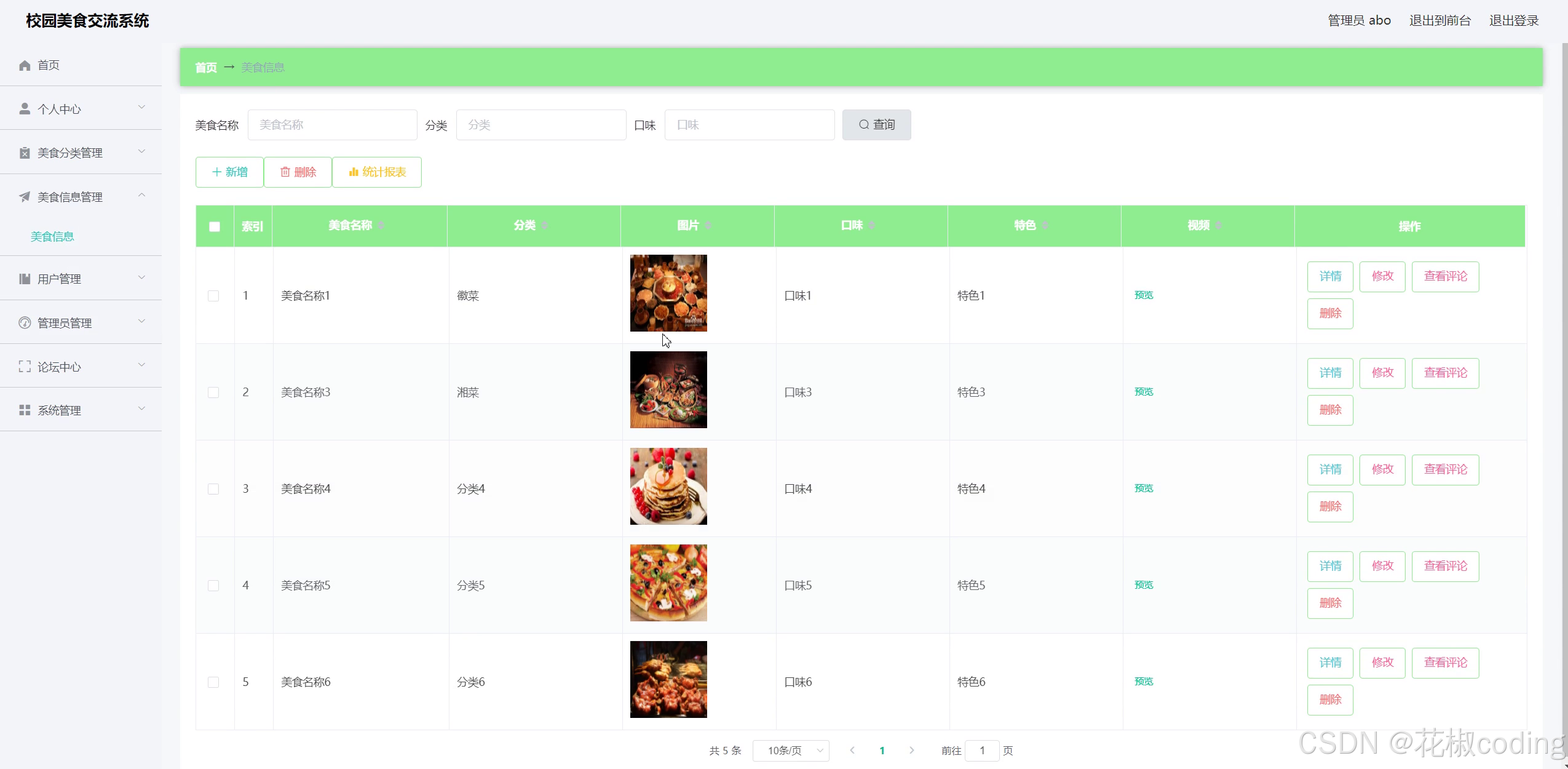Click the 统计报表 button

tap(377, 172)
